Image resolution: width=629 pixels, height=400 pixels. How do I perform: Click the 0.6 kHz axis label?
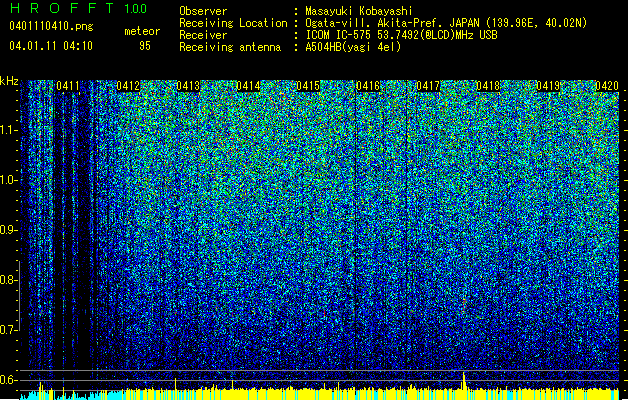click(x=8, y=380)
